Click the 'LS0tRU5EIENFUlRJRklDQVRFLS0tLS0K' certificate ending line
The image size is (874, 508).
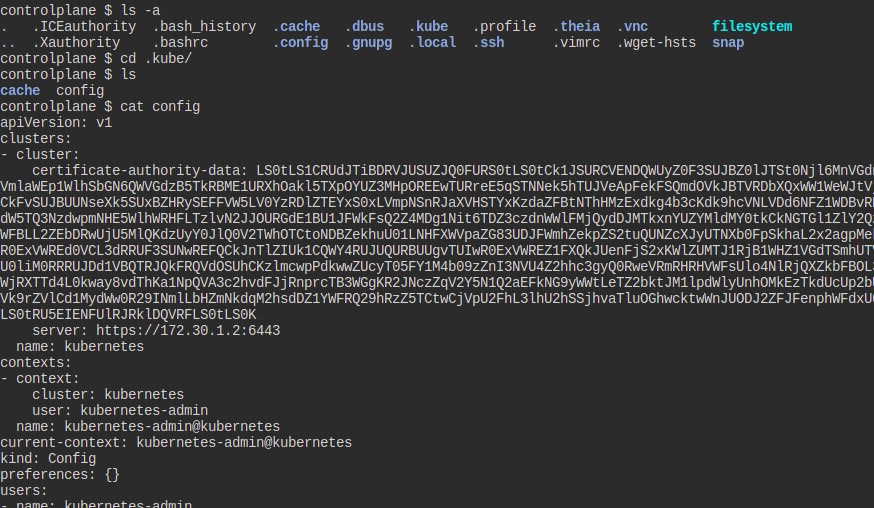point(128,315)
